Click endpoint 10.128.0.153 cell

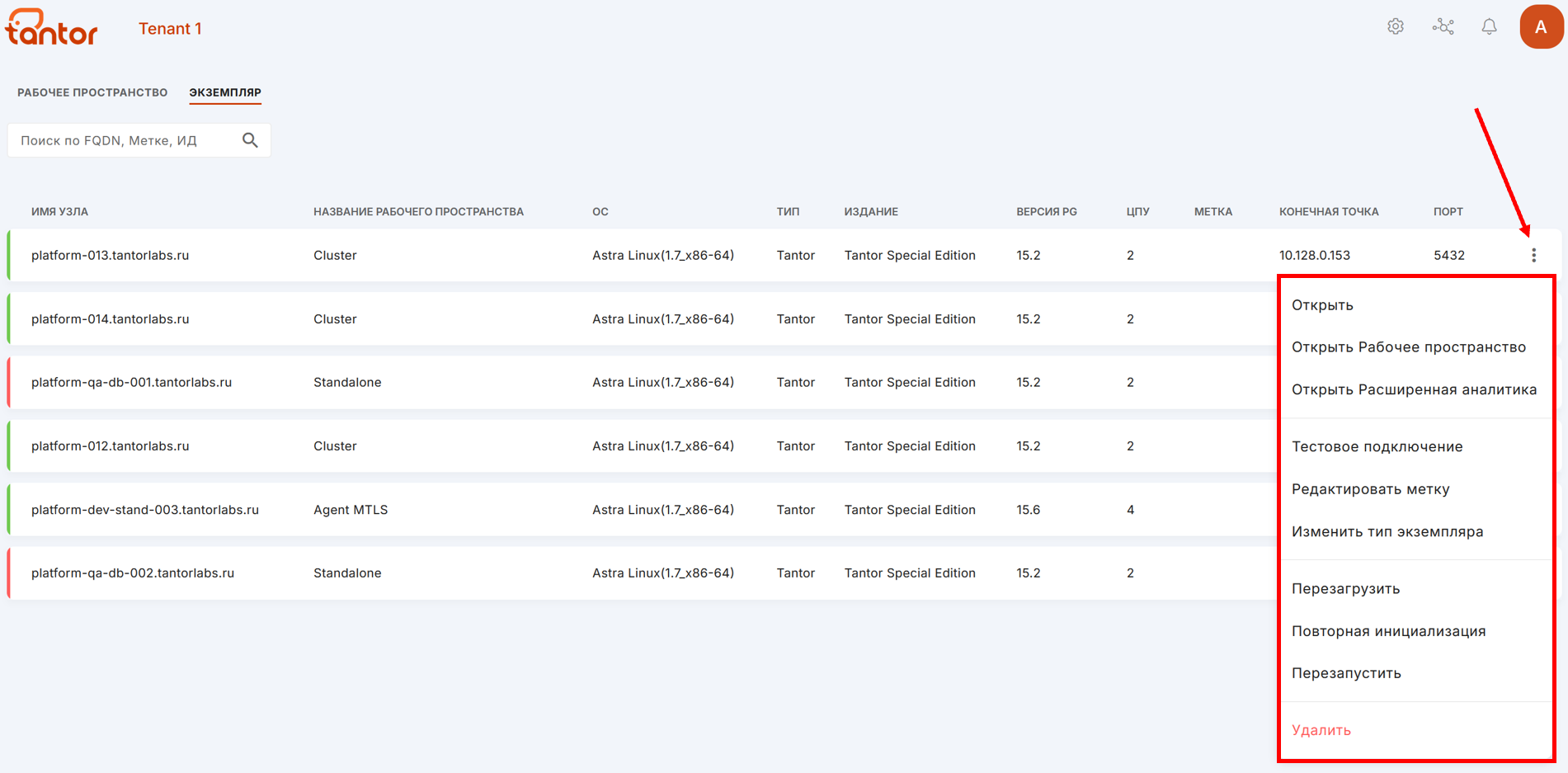tap(1315, 256)
